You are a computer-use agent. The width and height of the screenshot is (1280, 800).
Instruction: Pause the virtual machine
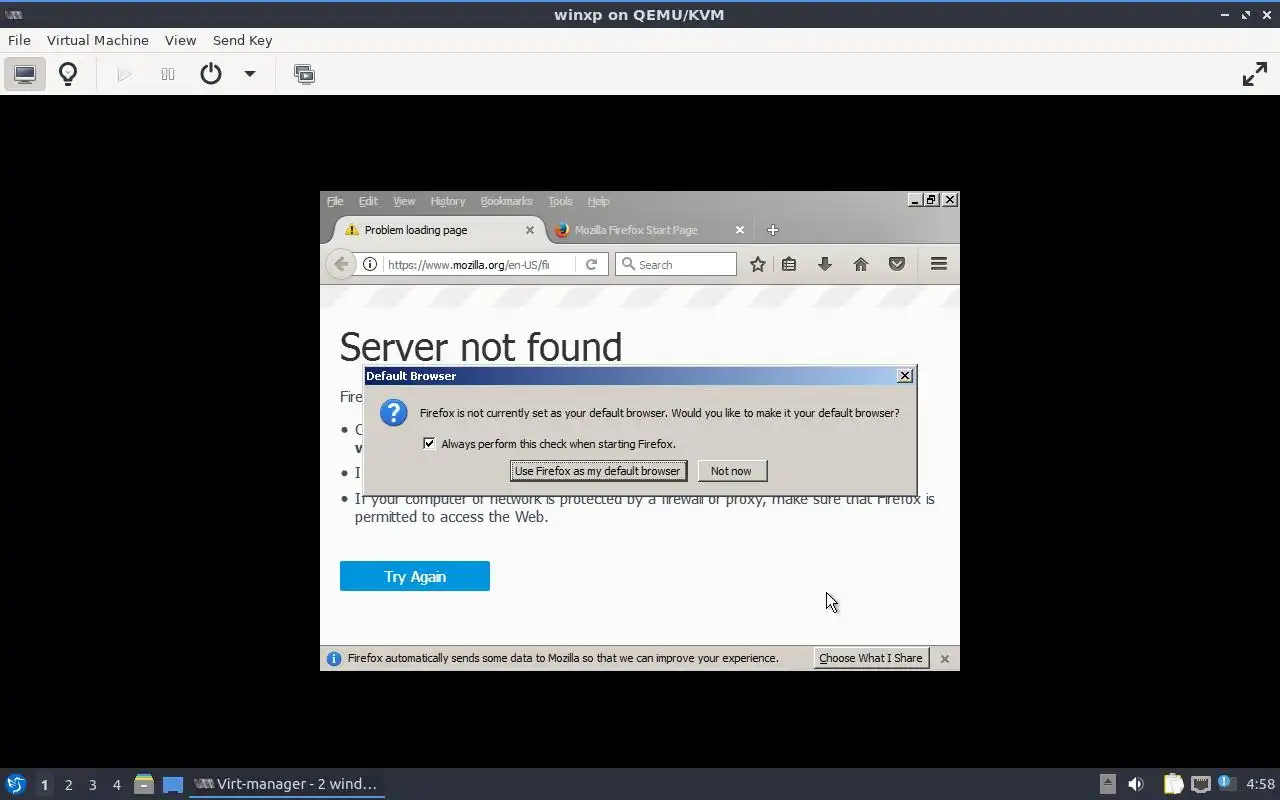168,74
